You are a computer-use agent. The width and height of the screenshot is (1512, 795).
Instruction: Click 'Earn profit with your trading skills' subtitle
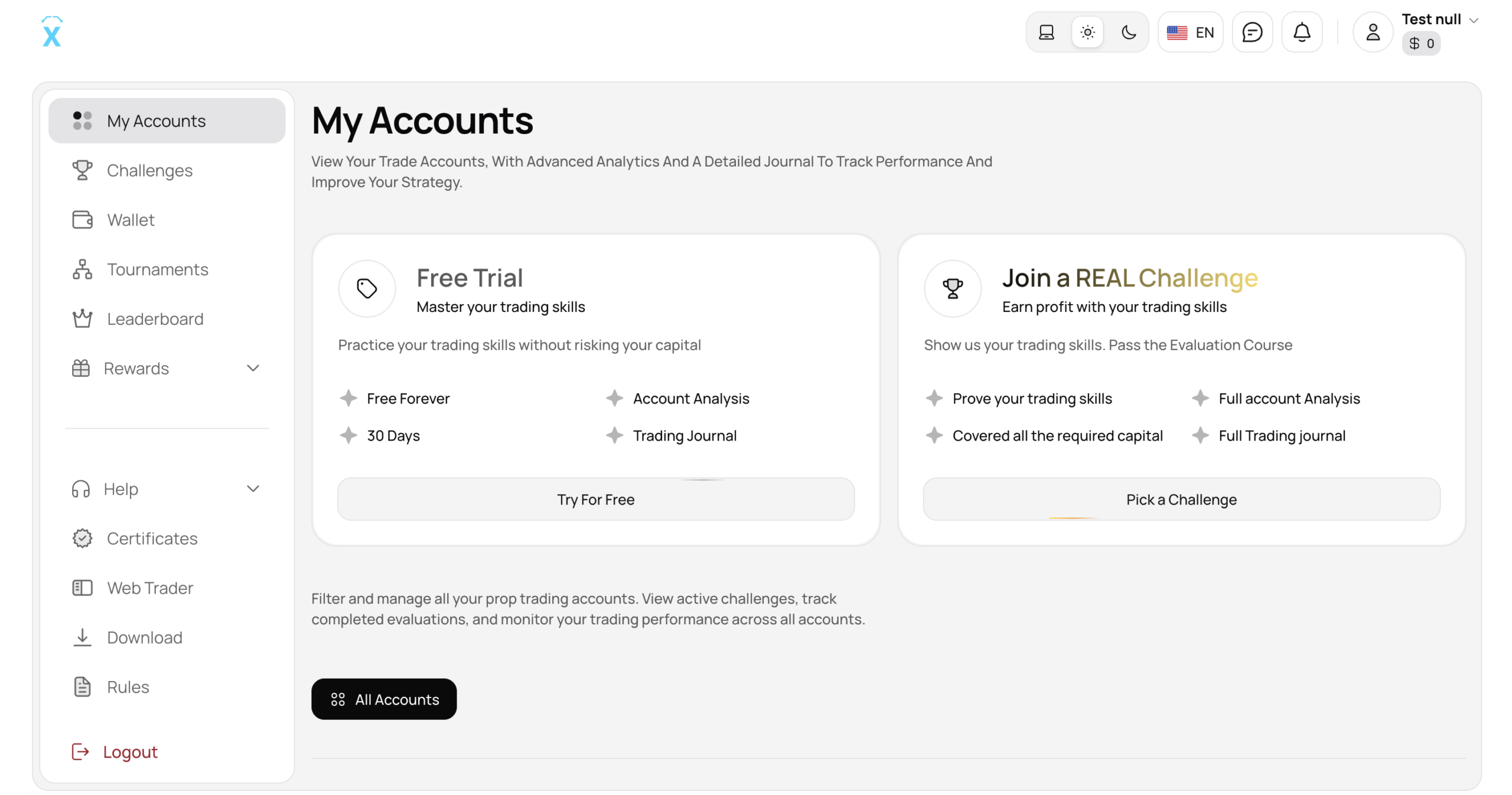[x=1115, y=307]
